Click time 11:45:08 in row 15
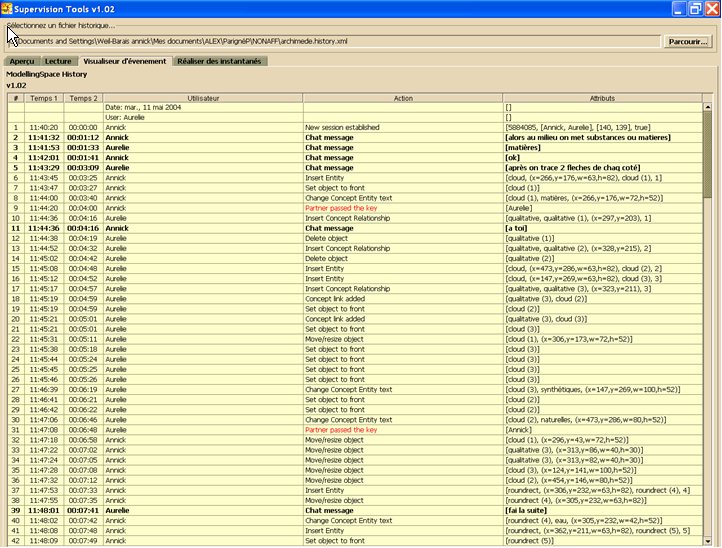Viewport: 722px width, 548px height. (x=44, y=269)
